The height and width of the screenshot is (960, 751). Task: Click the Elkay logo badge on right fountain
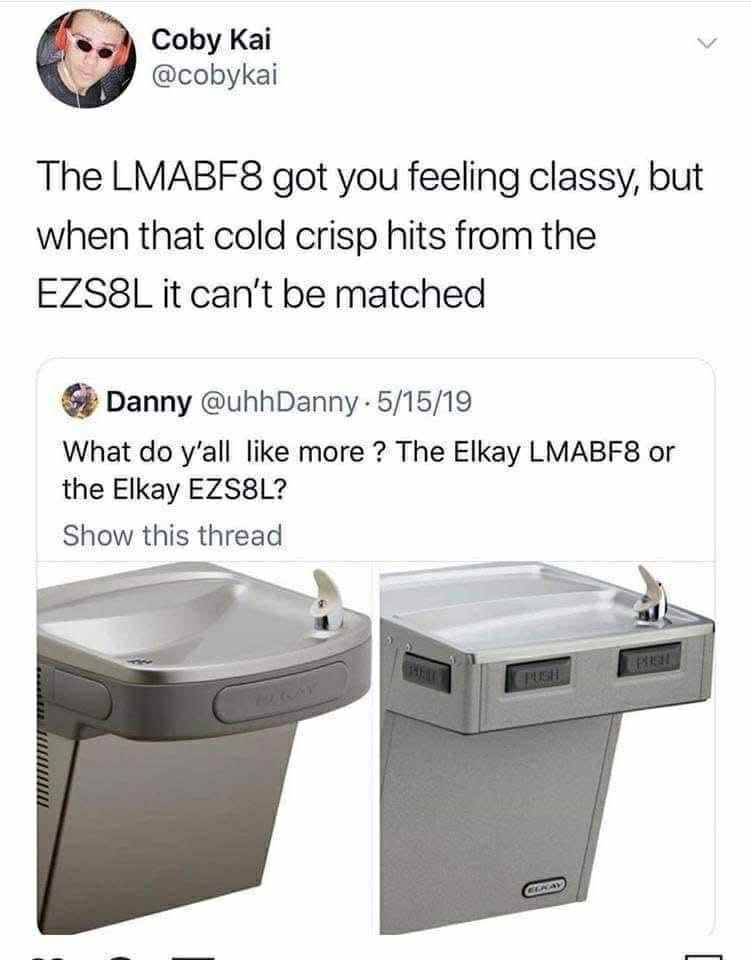(x=544, y=885)
